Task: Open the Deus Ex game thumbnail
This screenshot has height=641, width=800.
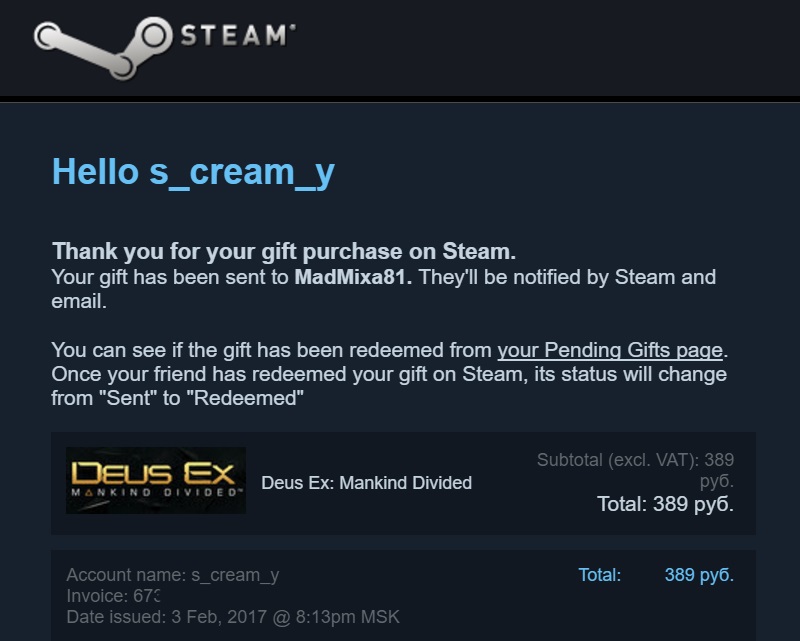Action: pos(156,481)
